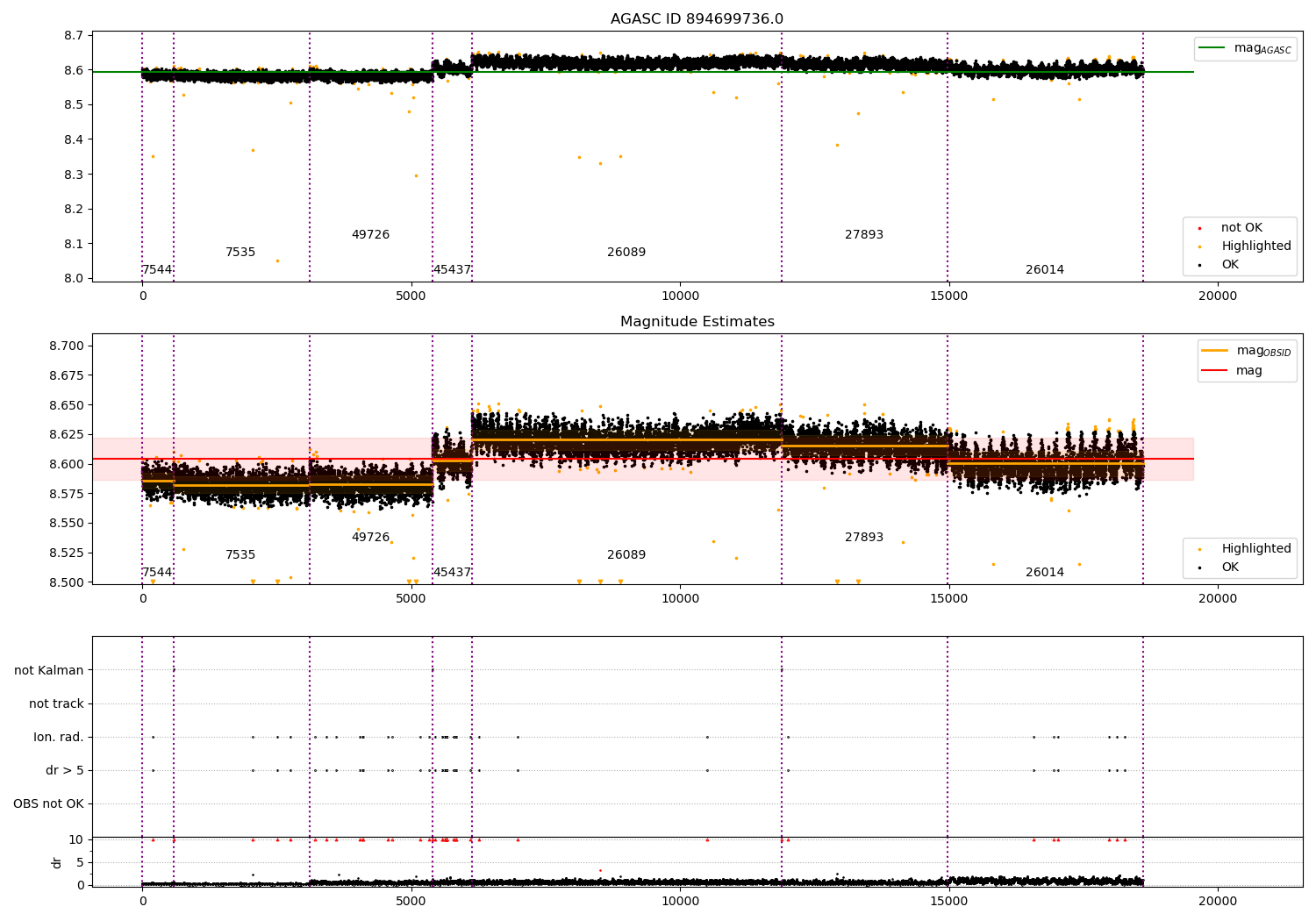
Task: Click the 'not track' axis label
Action: pos(56,704)
